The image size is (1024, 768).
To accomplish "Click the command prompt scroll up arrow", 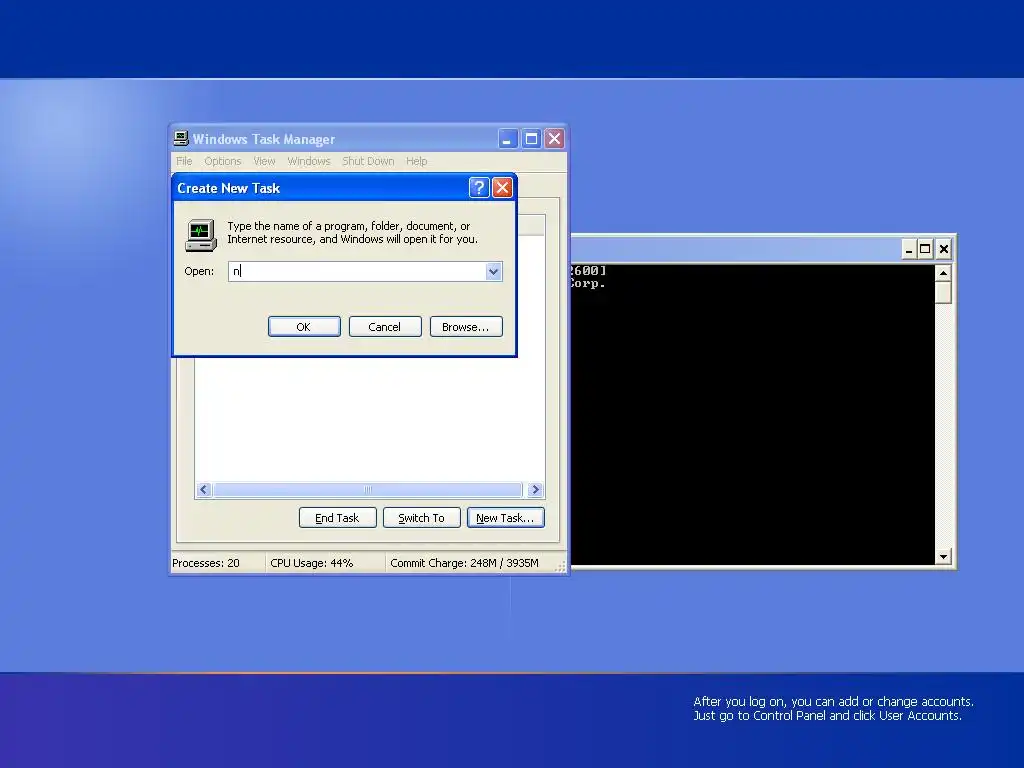I will [x=943, y=273].
